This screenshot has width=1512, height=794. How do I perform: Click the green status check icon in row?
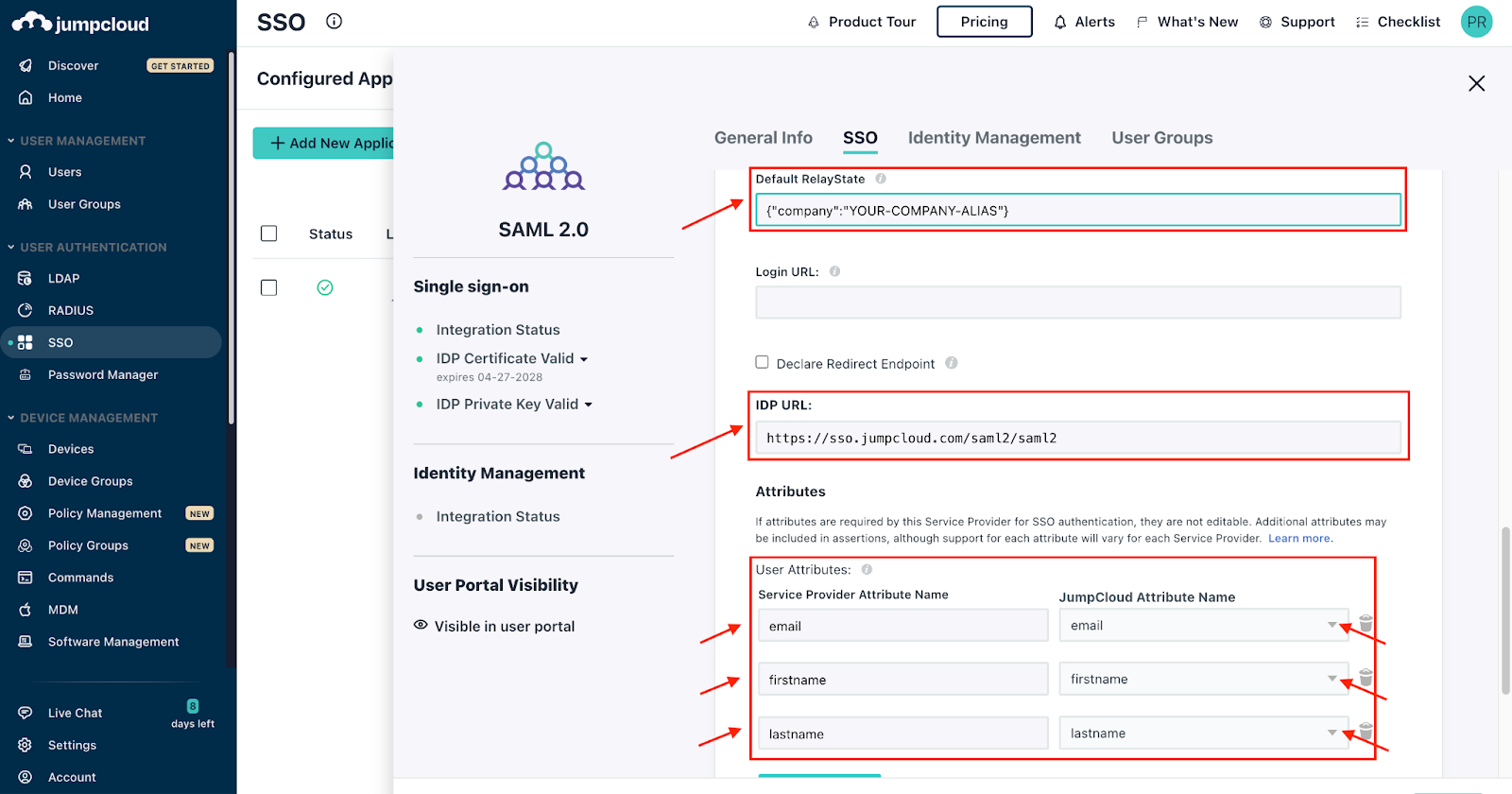pyautogui.click(x=325, y=287)
